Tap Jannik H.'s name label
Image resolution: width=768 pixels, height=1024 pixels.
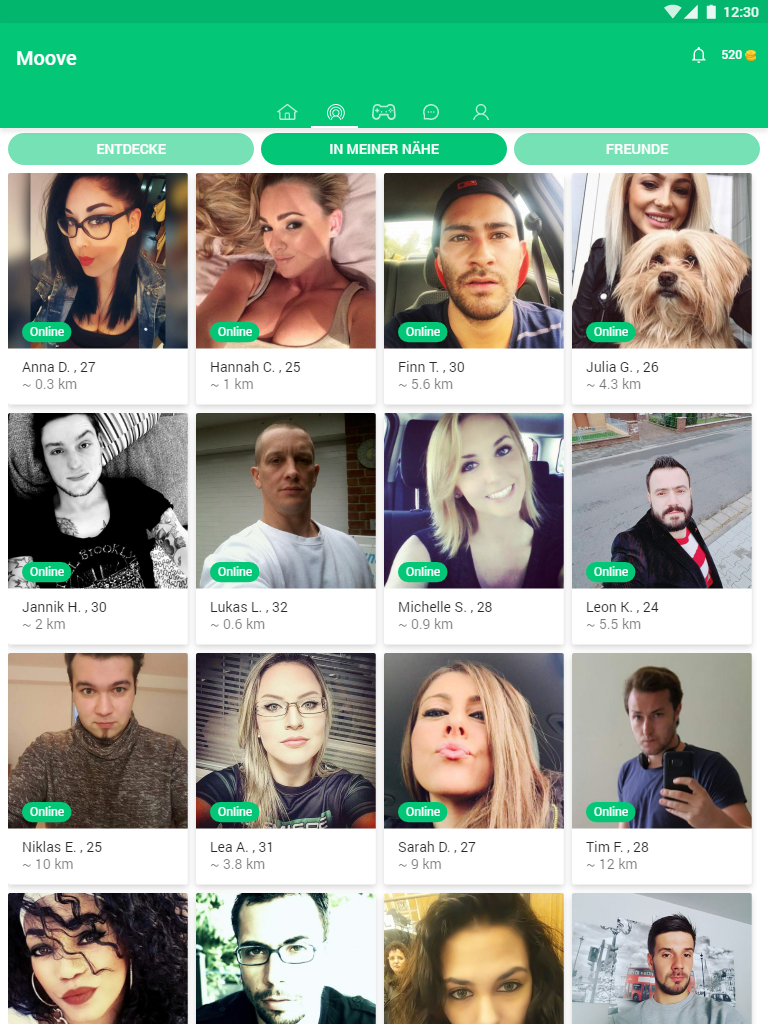(64, 607)
